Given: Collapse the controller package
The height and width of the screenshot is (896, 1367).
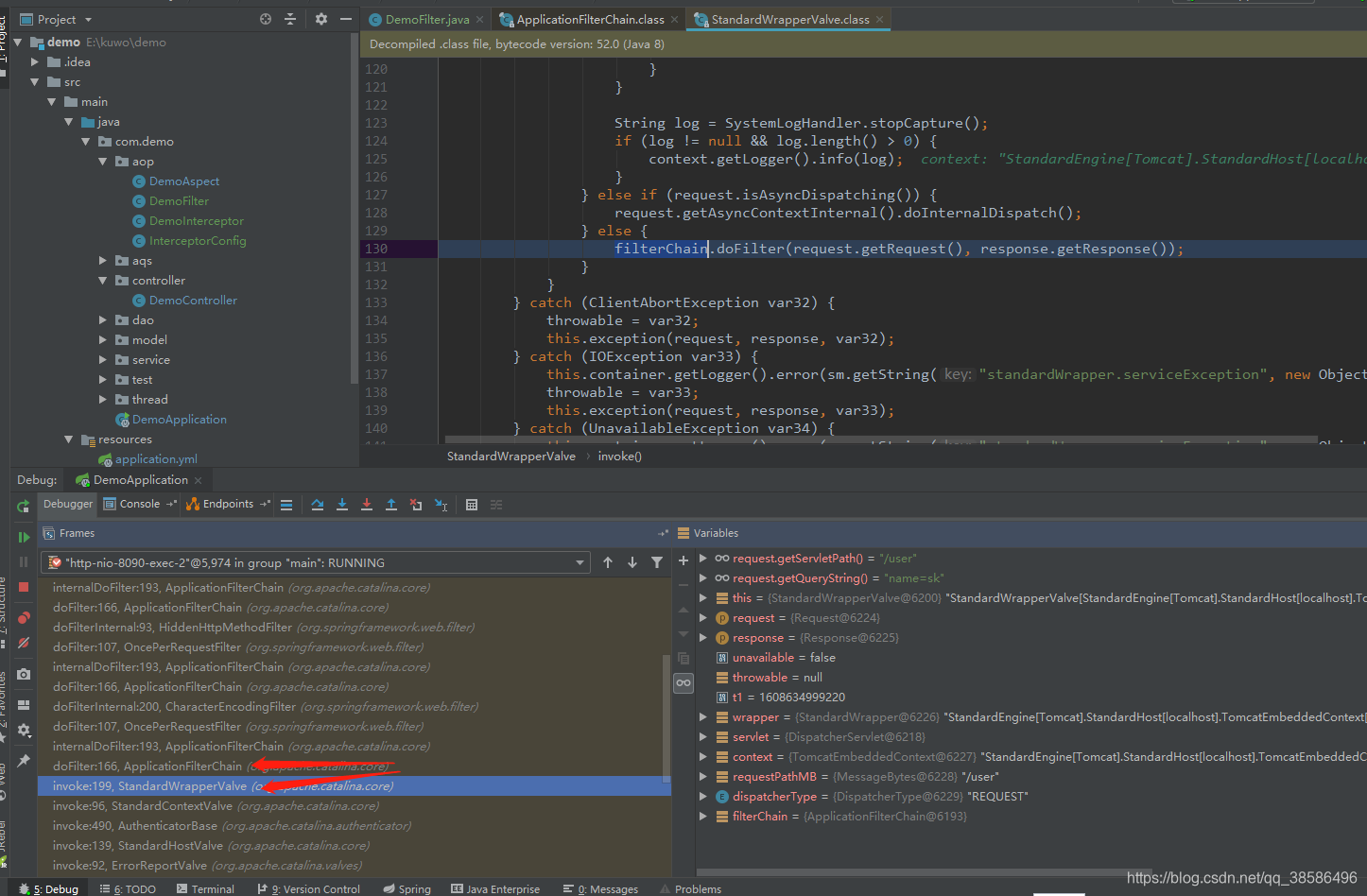Looking at the screenshot, I should (x=103, y=281).
